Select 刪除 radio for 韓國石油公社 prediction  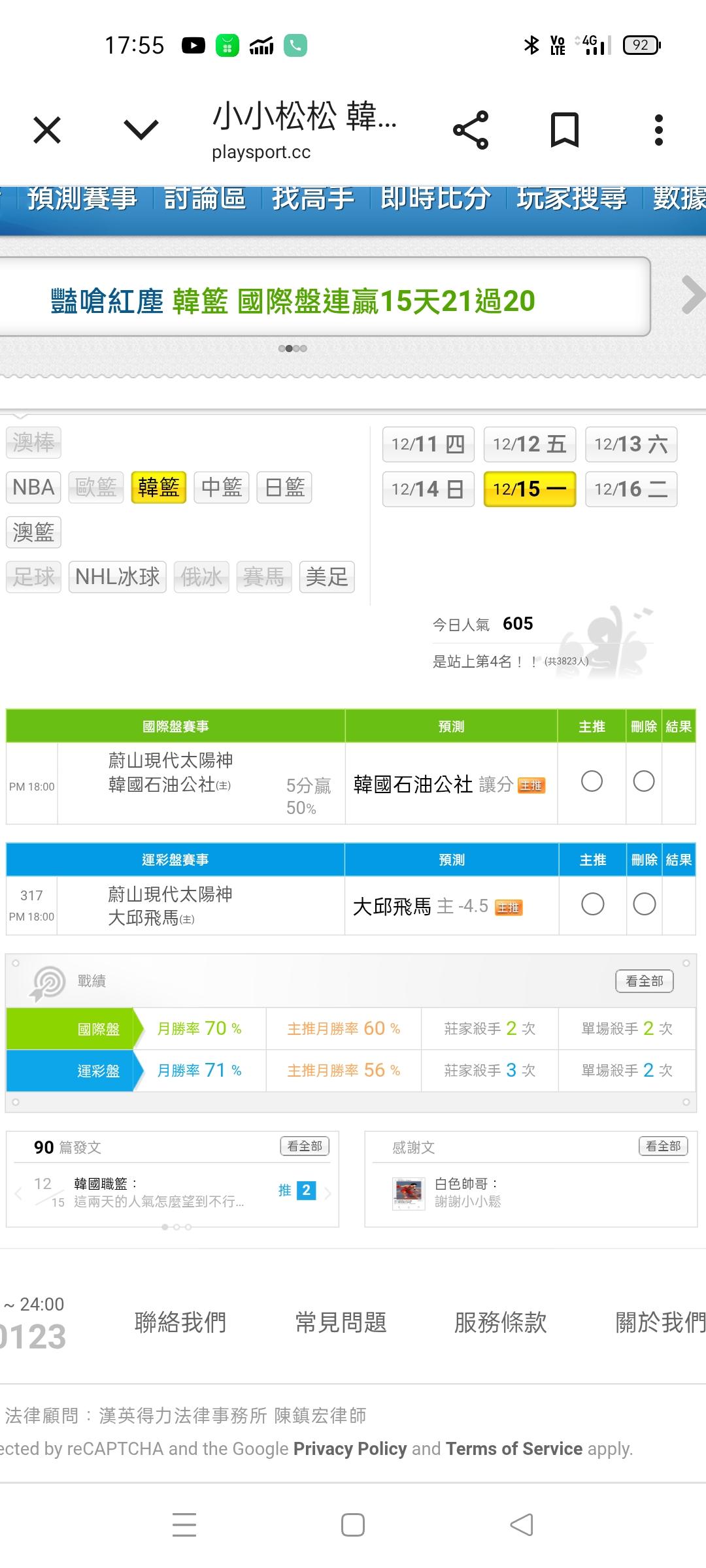tap(644, 781)
